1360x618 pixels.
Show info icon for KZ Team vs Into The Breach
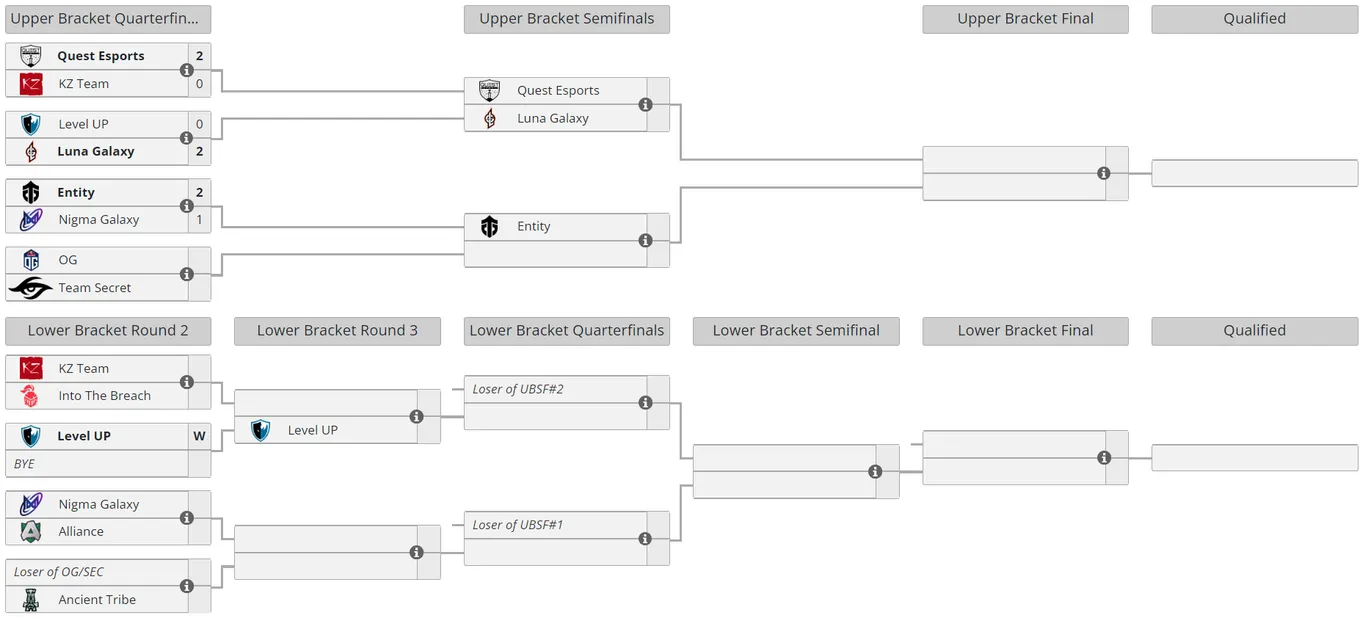pos(186,382)
